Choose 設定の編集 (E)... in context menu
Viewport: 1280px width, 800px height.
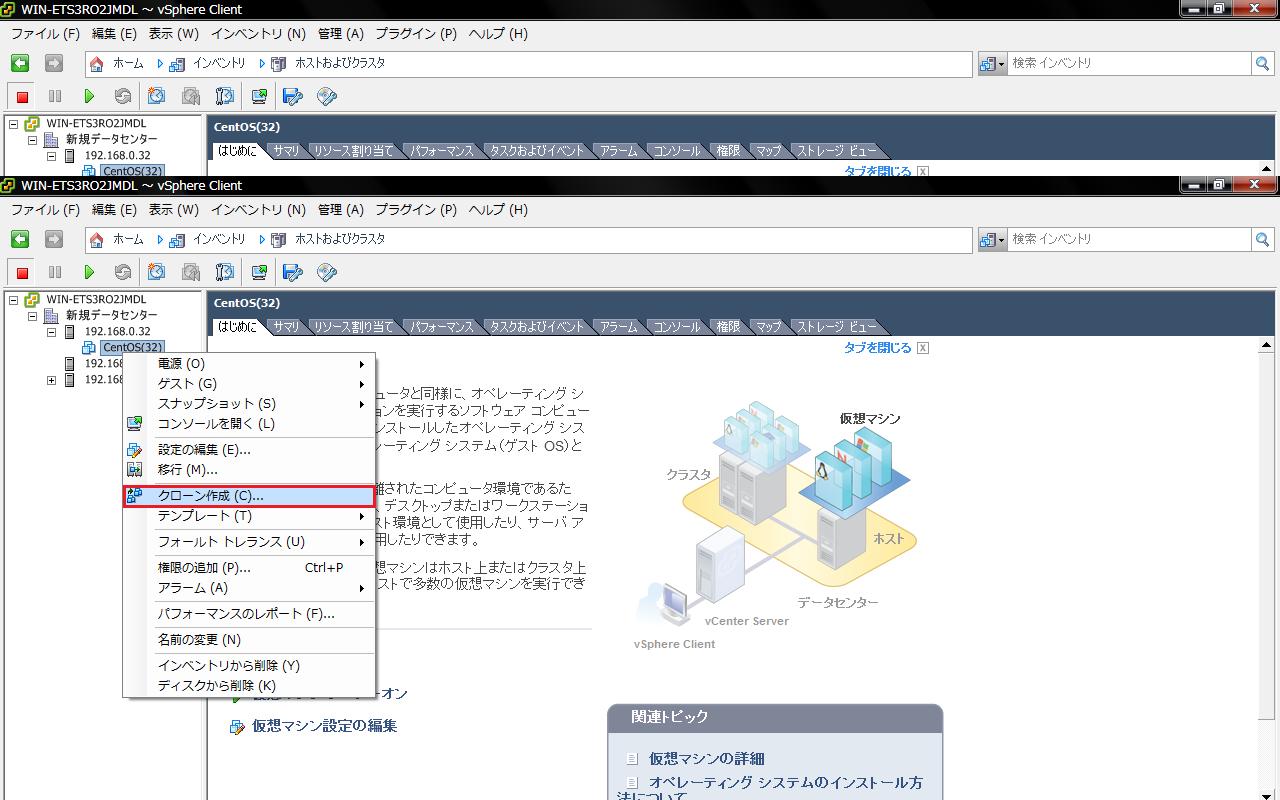[249, 450]
